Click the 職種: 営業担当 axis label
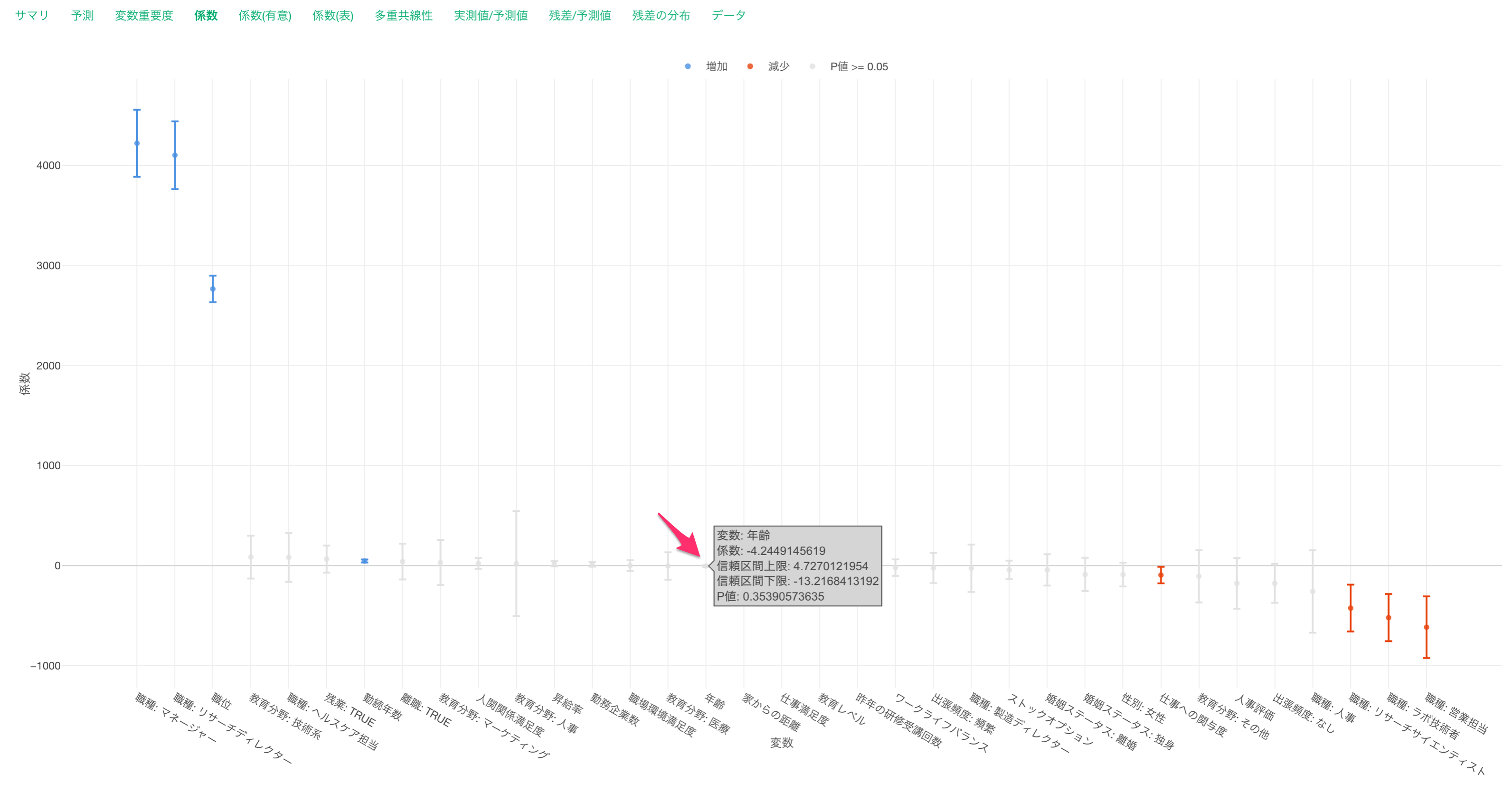Viewport: 1512px width, 811px height. [1457, 714]
